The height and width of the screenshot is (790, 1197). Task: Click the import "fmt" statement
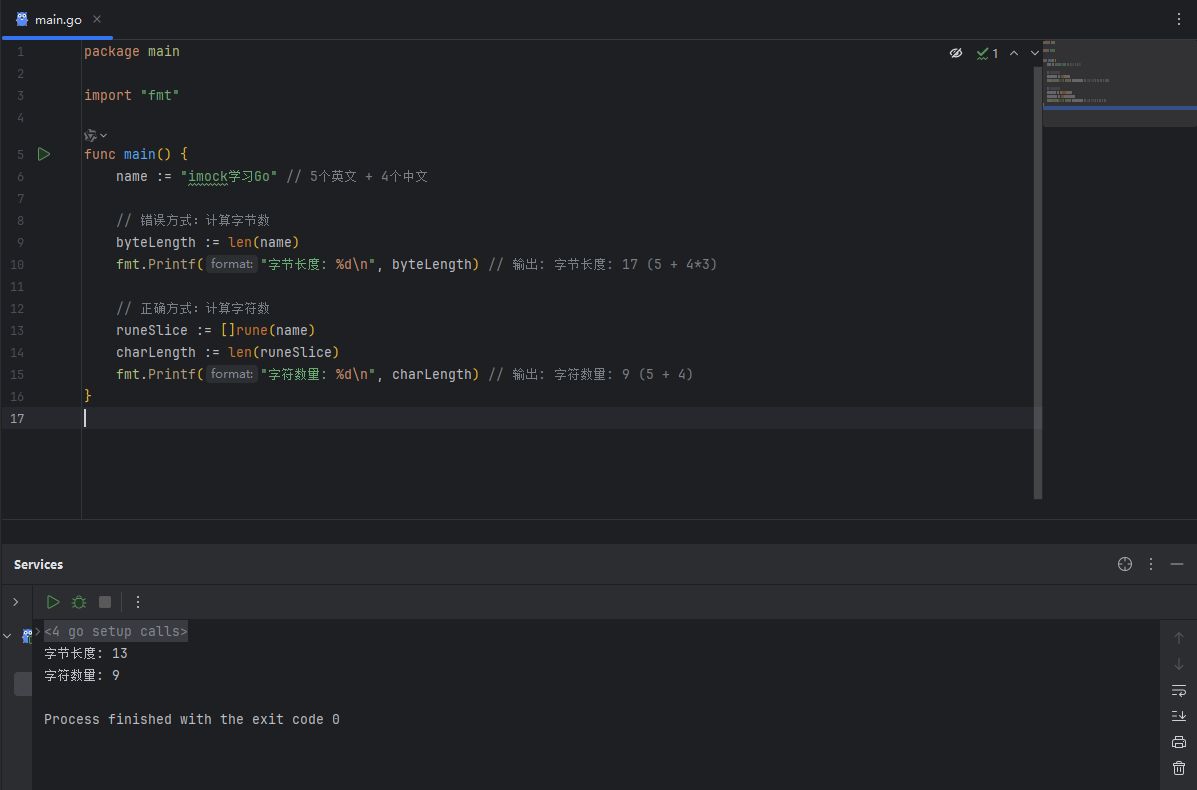click(x=131, y=95)
